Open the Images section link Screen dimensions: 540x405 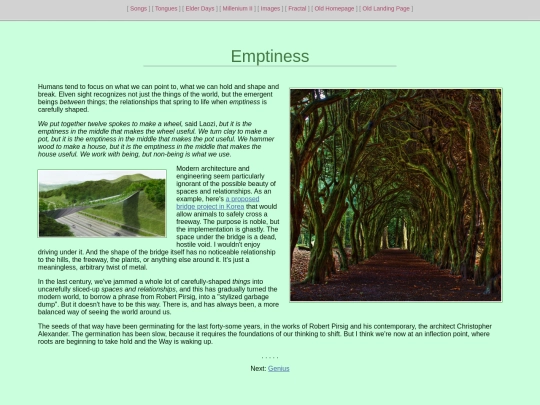270,9
